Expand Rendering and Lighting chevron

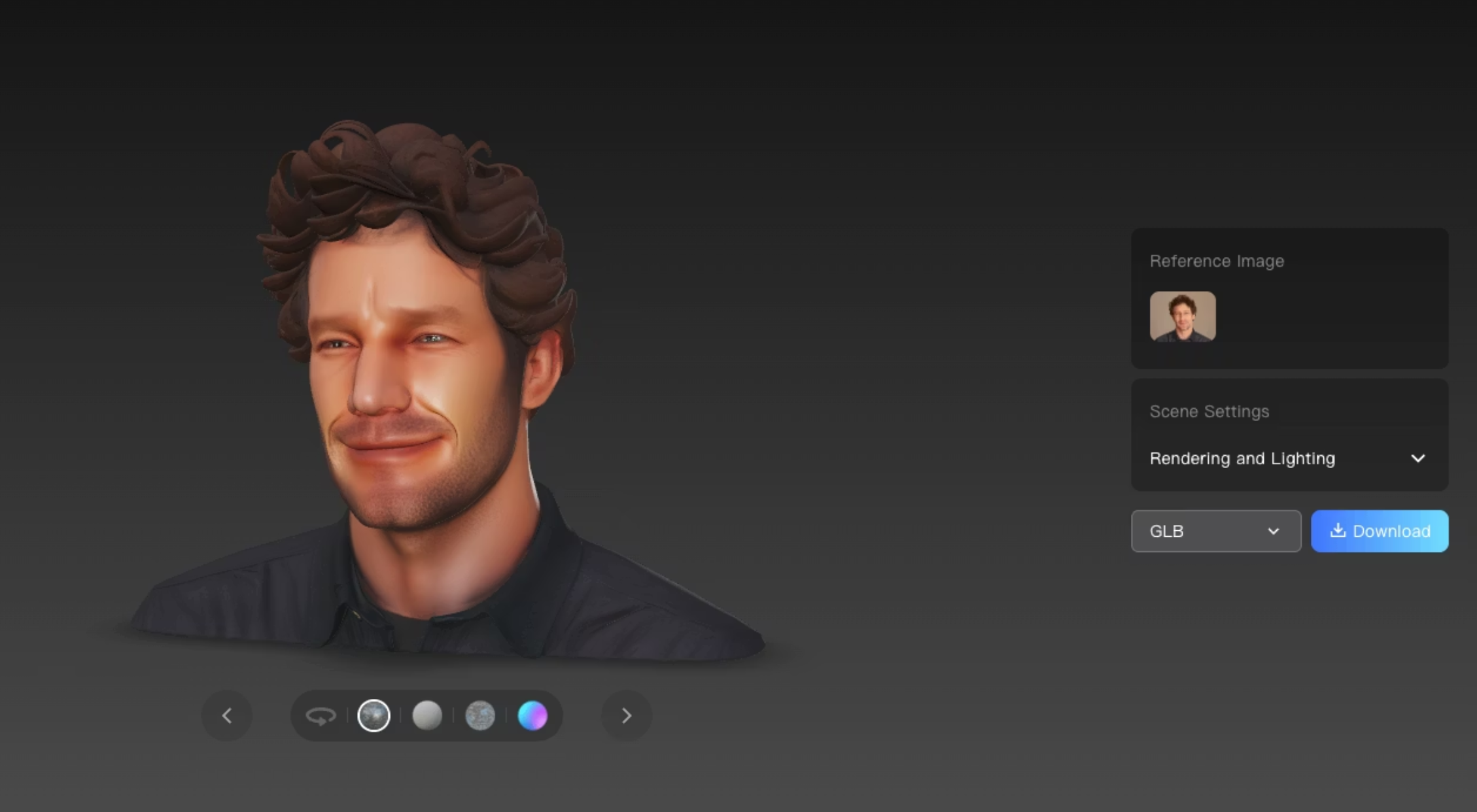tap(1417, 458)
